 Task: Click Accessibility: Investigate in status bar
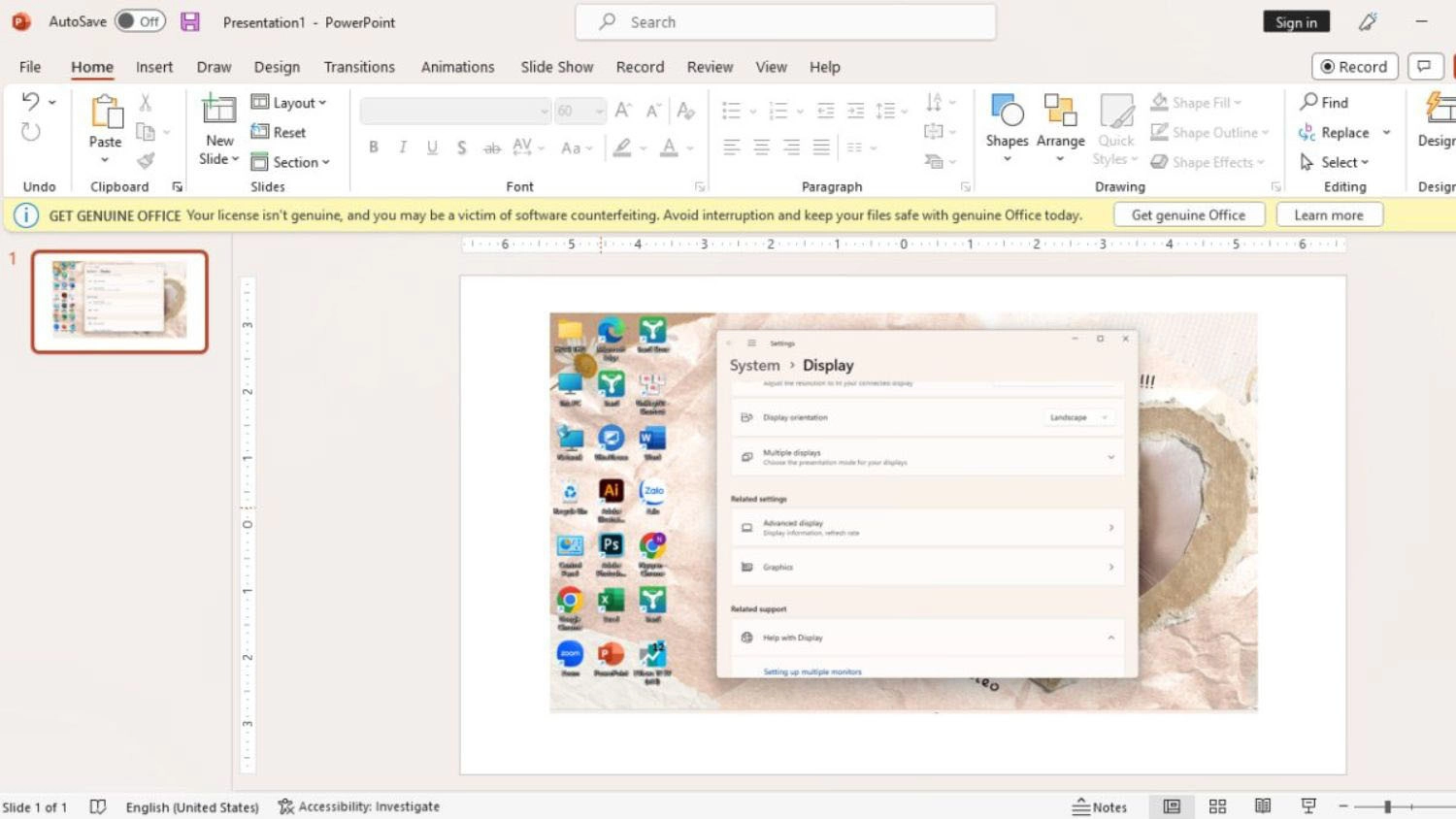(358, 806)
